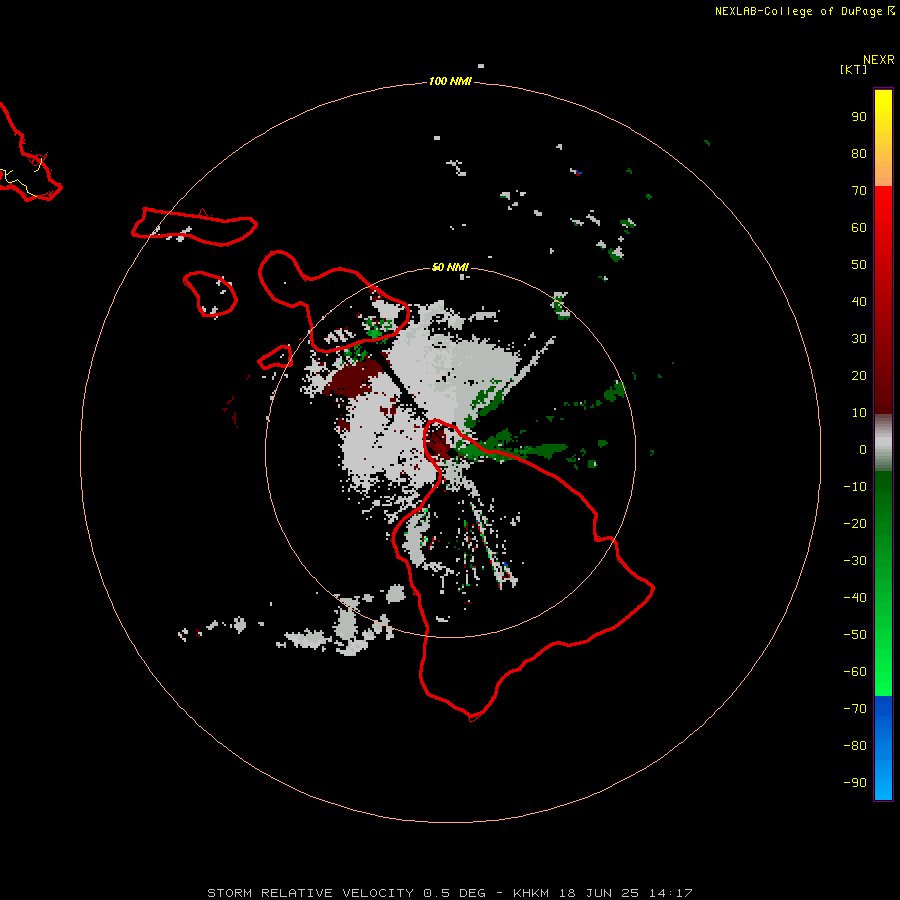Click the 60 value on velocity scale
The height and width of the screenshot is (900, 900).
[859, 228]
